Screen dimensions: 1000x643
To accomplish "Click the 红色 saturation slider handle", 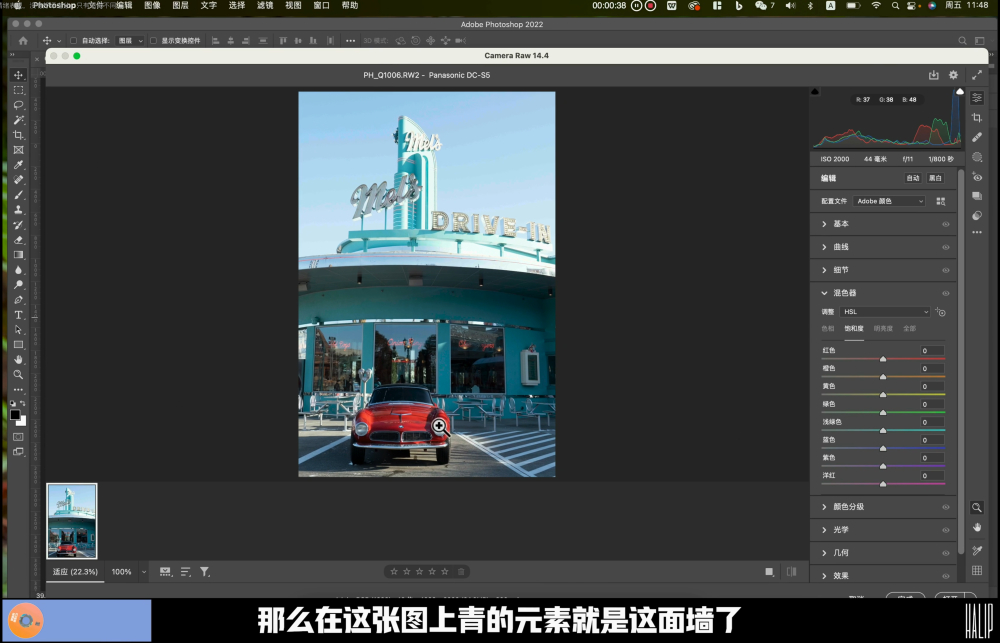I will pos(883,359).
